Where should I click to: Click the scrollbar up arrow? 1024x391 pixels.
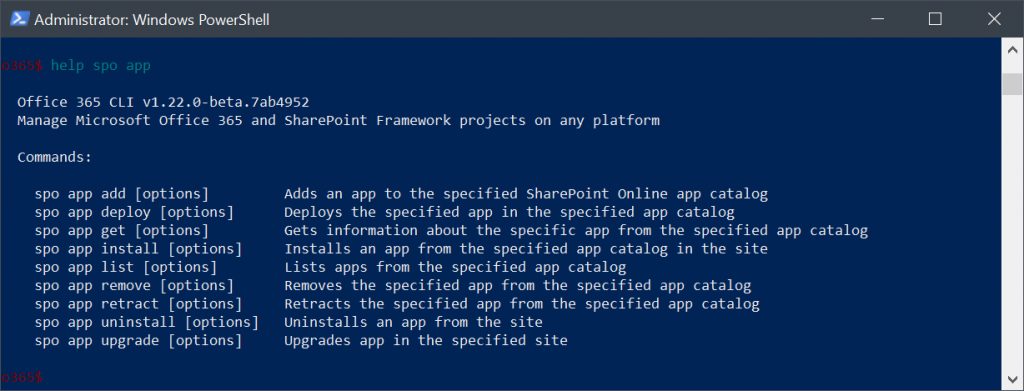1012,50
